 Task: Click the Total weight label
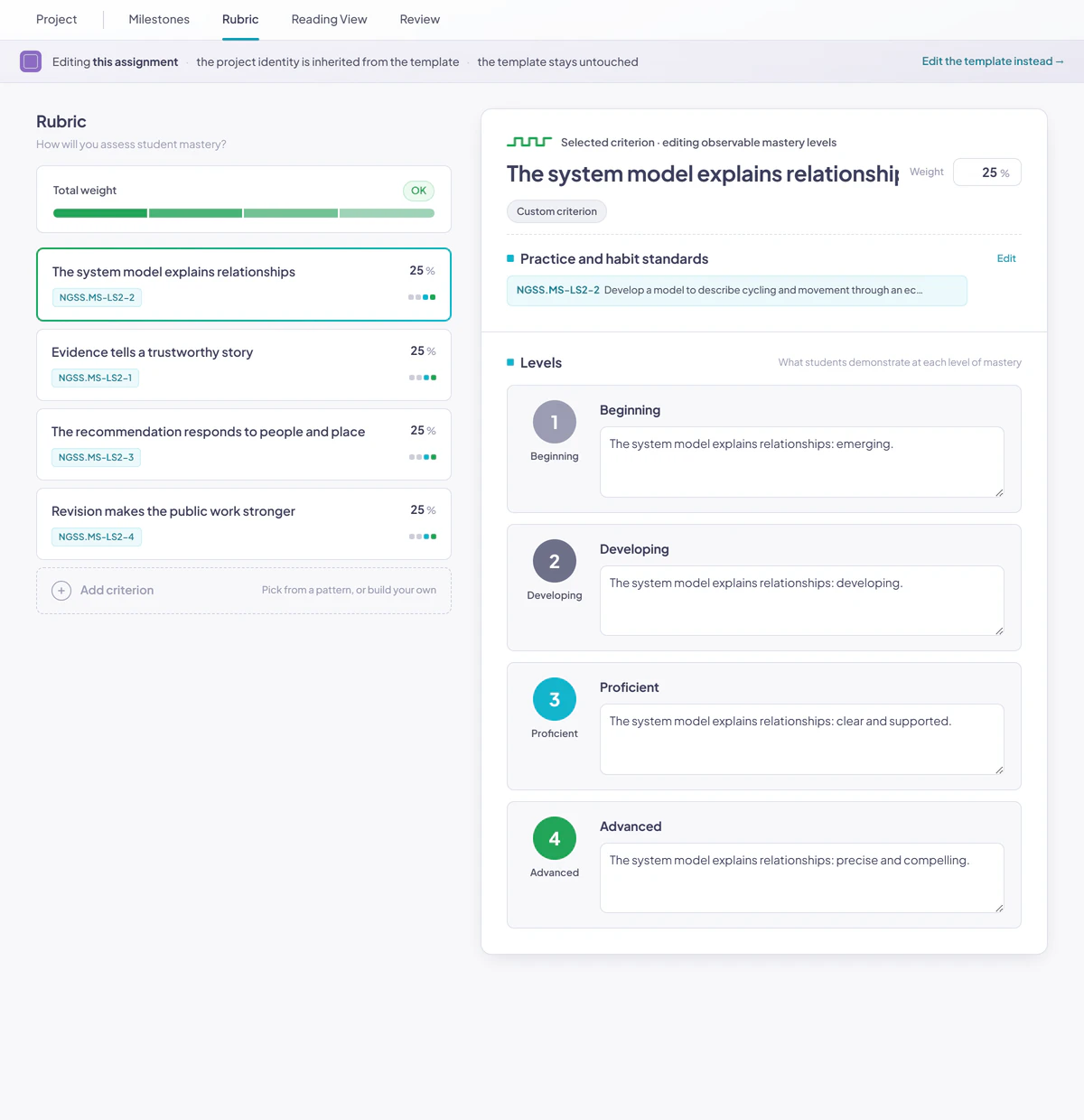point(85,191)
